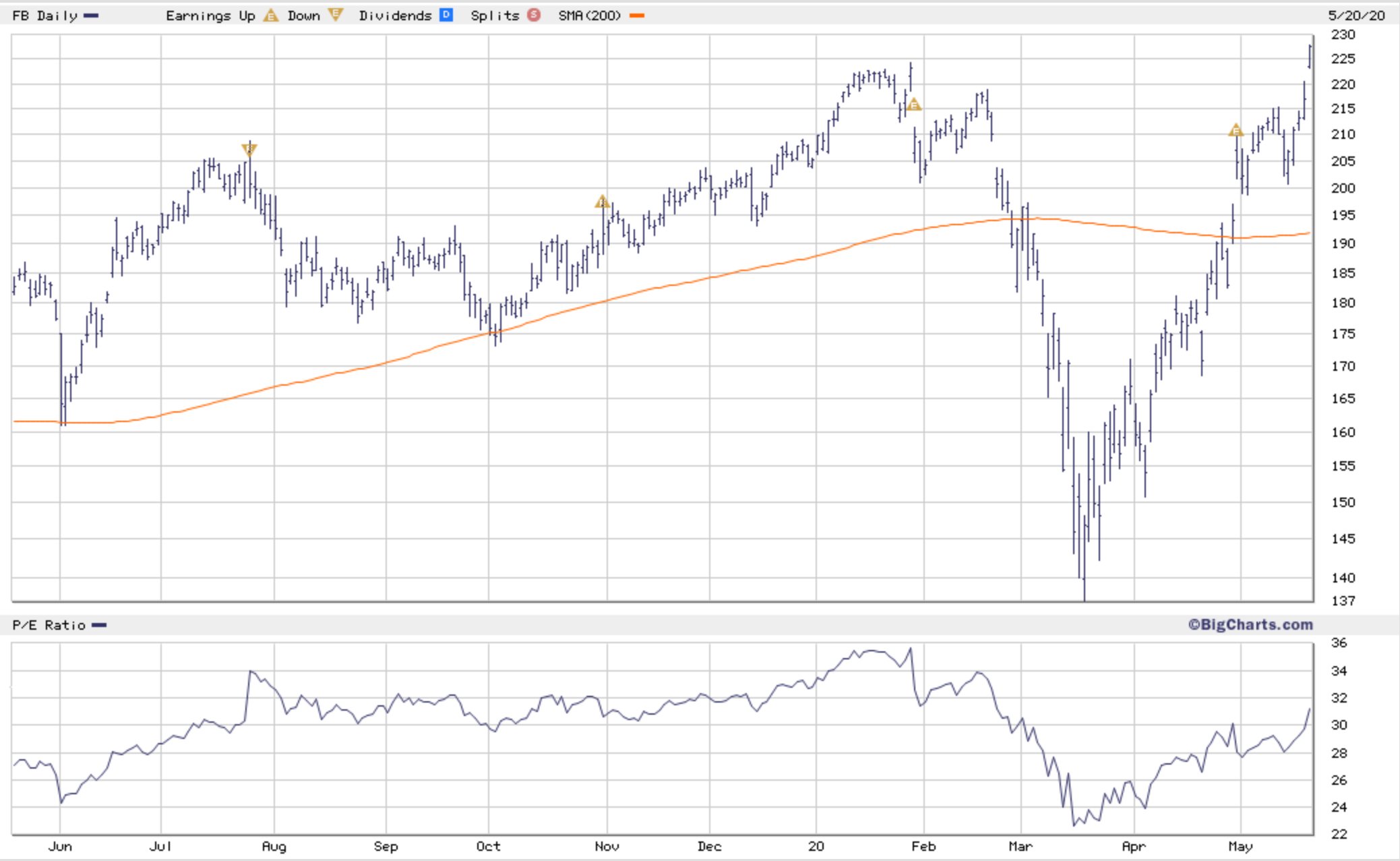Click the 230 price axis label
The image size is (1400, 861).
pos(1343,34)
